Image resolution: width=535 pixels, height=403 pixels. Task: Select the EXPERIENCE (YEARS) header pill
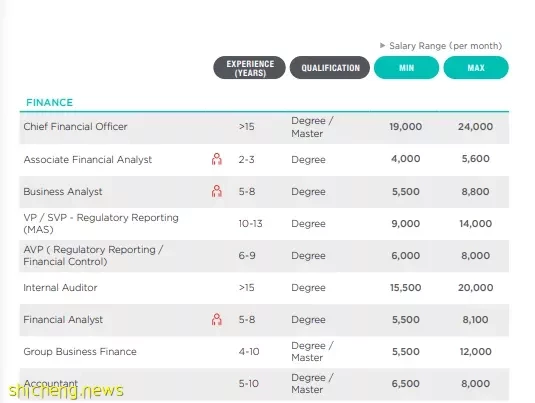[249, 68]
